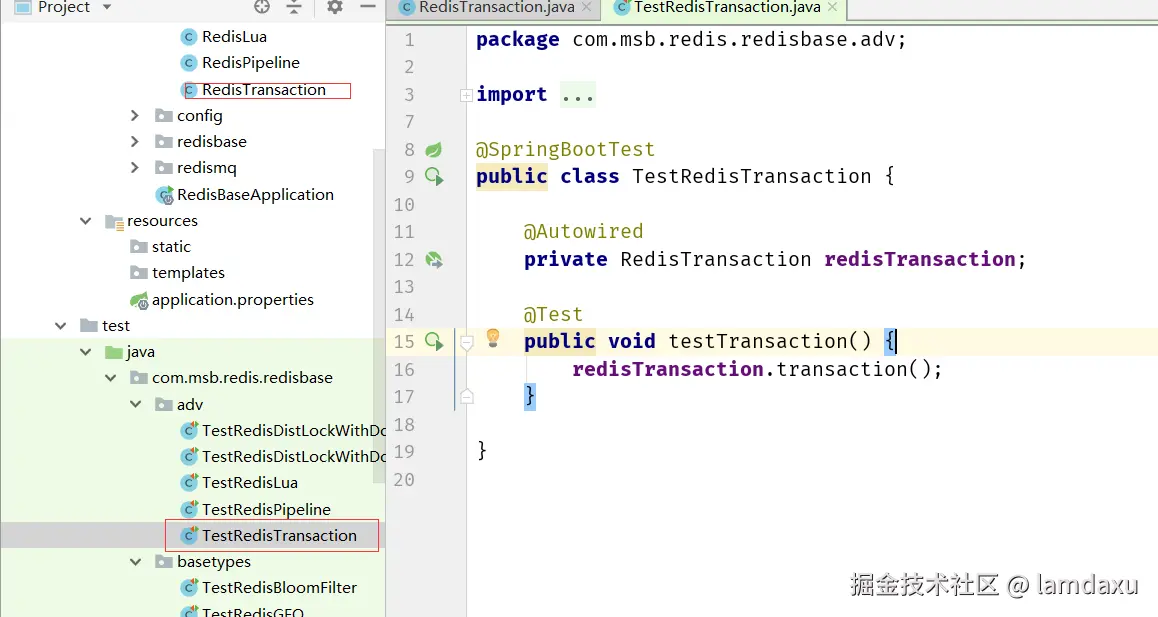The height and width of the screenshot is (617, 1158).
Task: Collapse the adv package
Action: click(x=136, y=404)
